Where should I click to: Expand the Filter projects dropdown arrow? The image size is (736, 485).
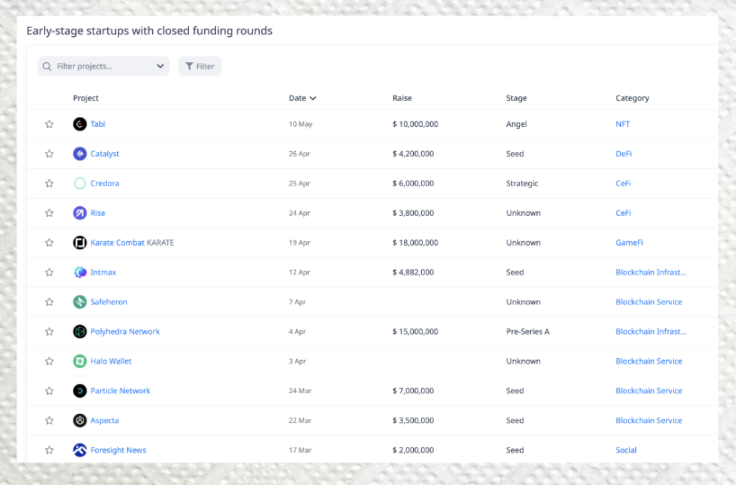160,66
